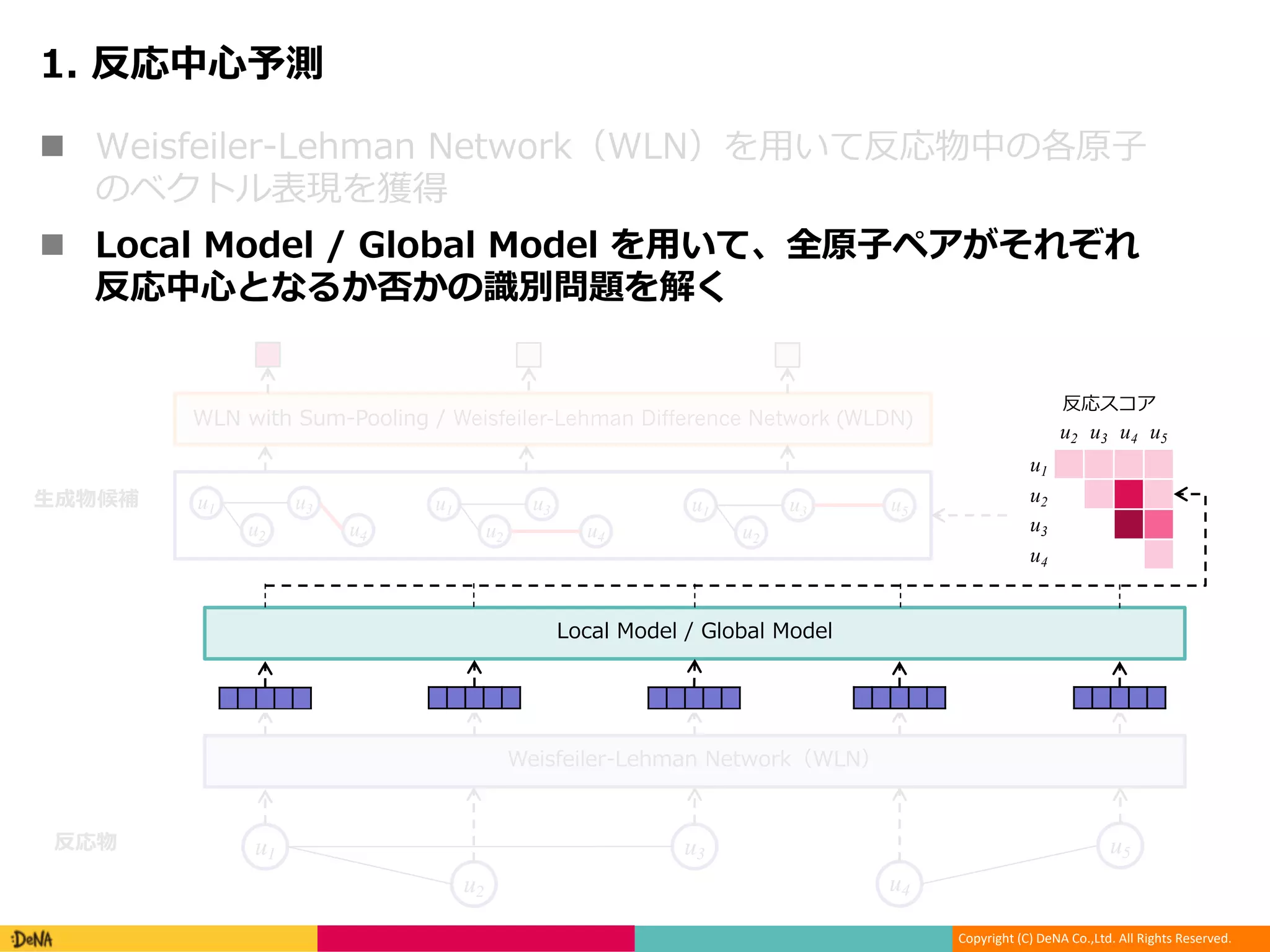Image resolution: width=1270 pixels, height=952 pixels.
Task: Click the reactant u2 node circle
Action: click(x=474, y=884)
